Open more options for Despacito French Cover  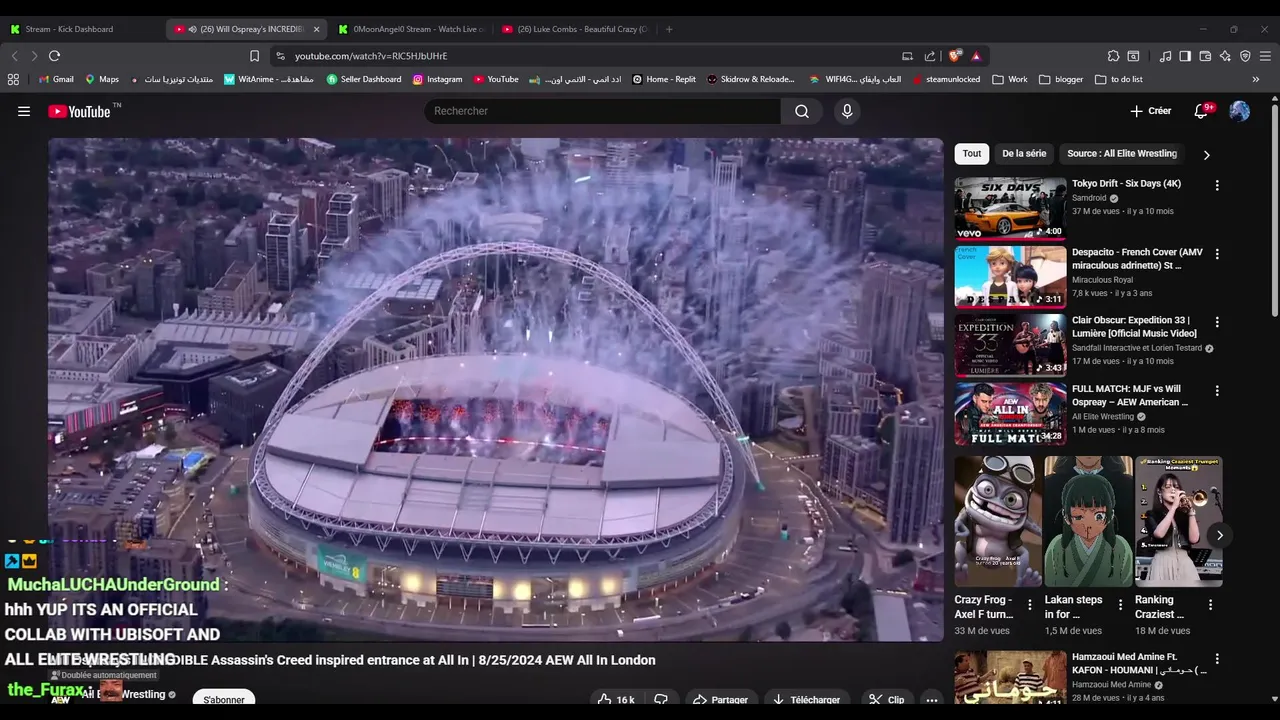tap(1217, 254)
